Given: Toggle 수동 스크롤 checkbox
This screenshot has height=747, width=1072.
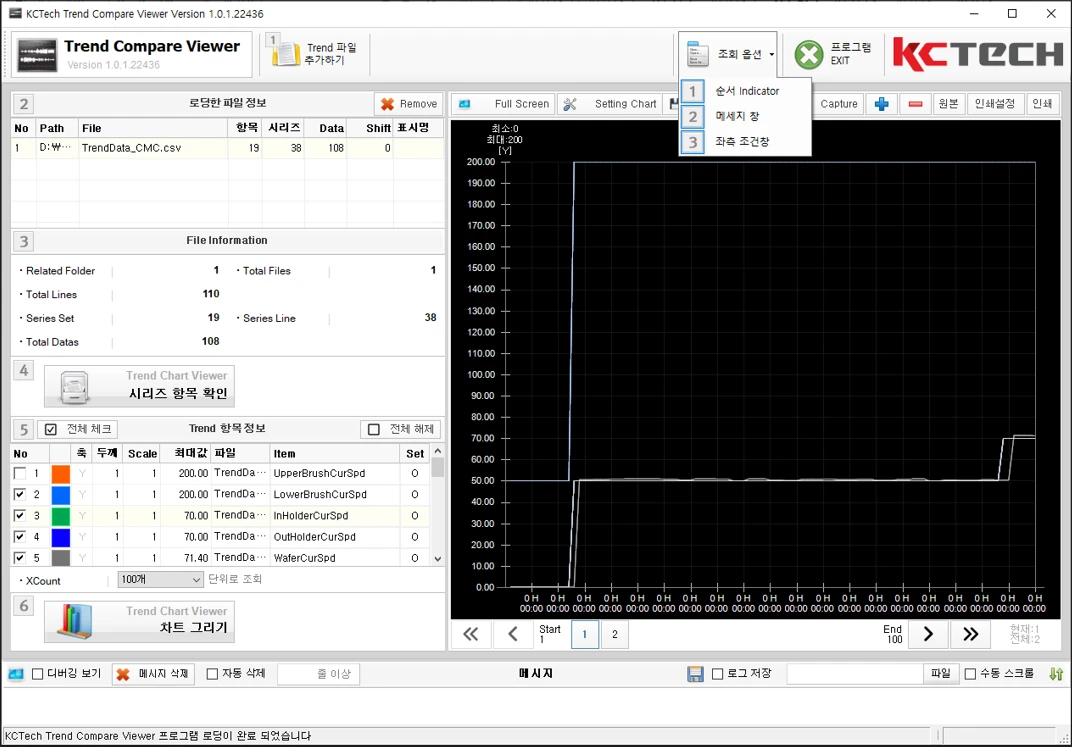Looking at the screenshot, I should pyautogui.click(x=970, y=674).
